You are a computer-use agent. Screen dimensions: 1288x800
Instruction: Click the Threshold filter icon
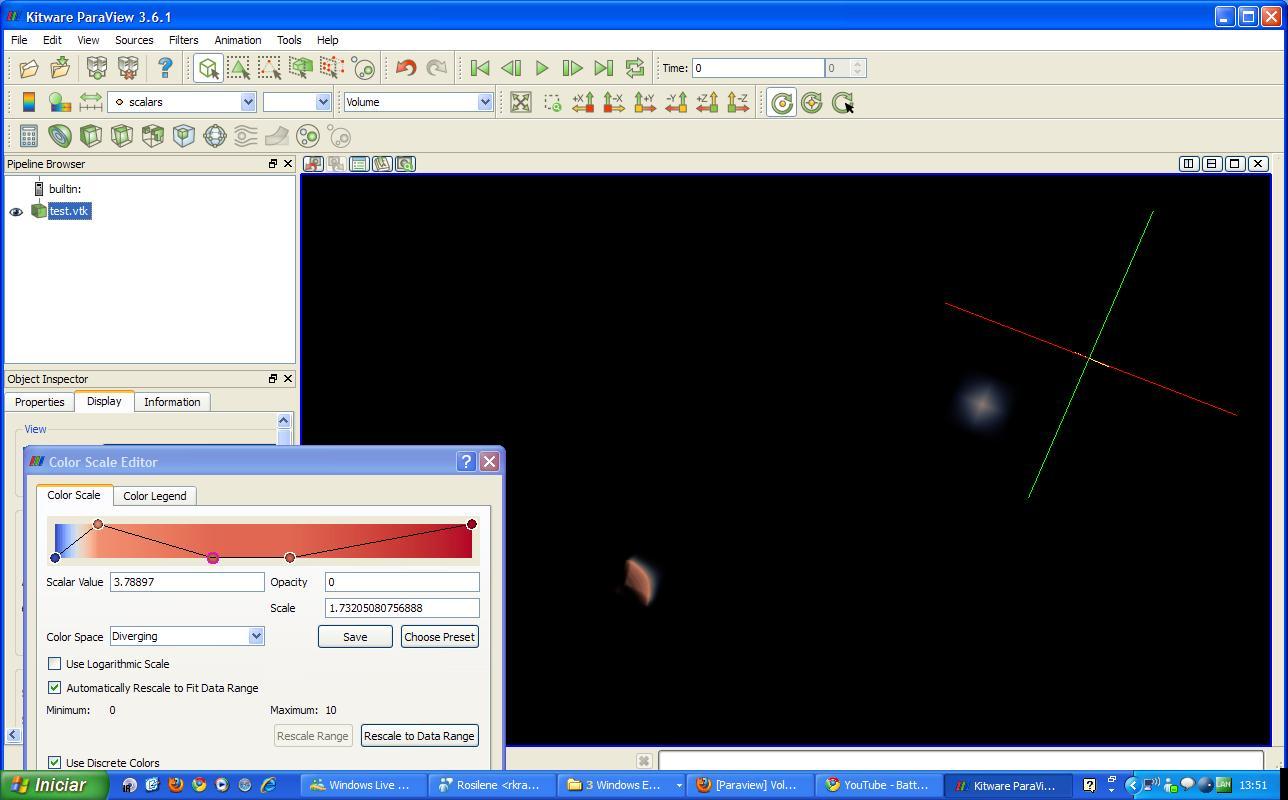[x=153, y=135]
